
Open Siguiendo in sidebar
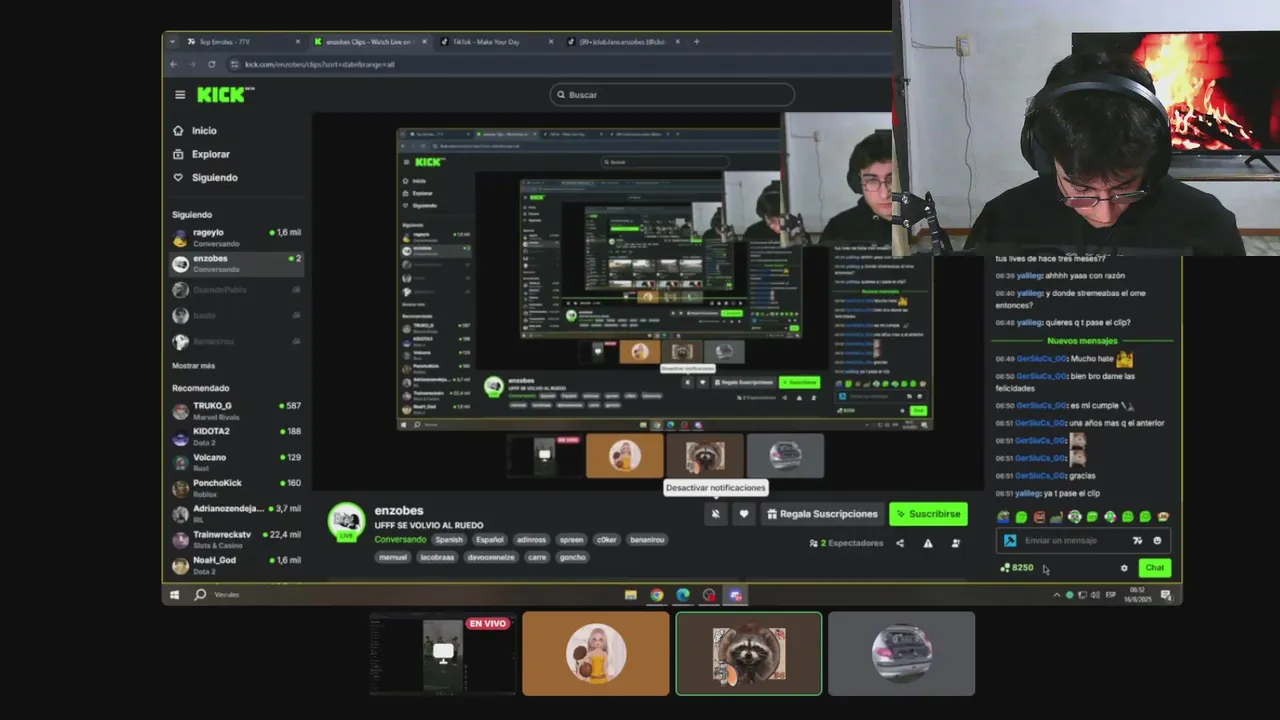[x=205, y=177]
